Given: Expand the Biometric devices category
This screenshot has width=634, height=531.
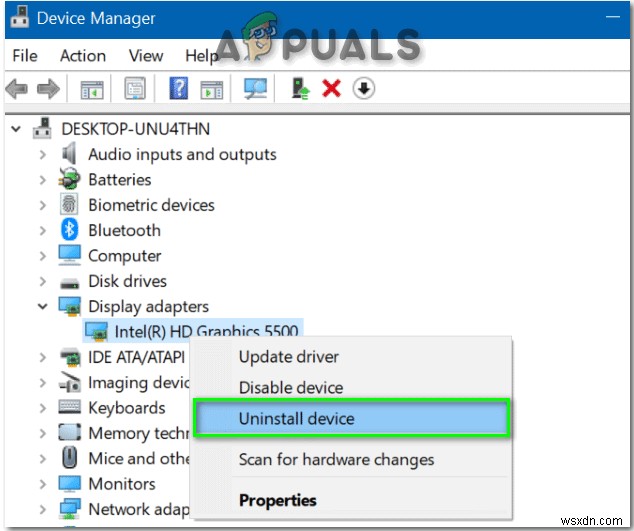Looking at the screenshot, I should tap(42, 205).
